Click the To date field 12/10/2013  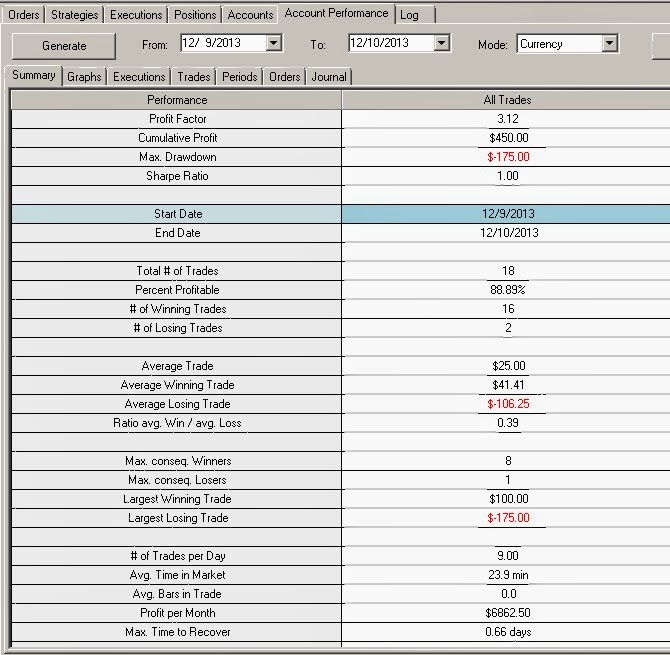(391, 43)
